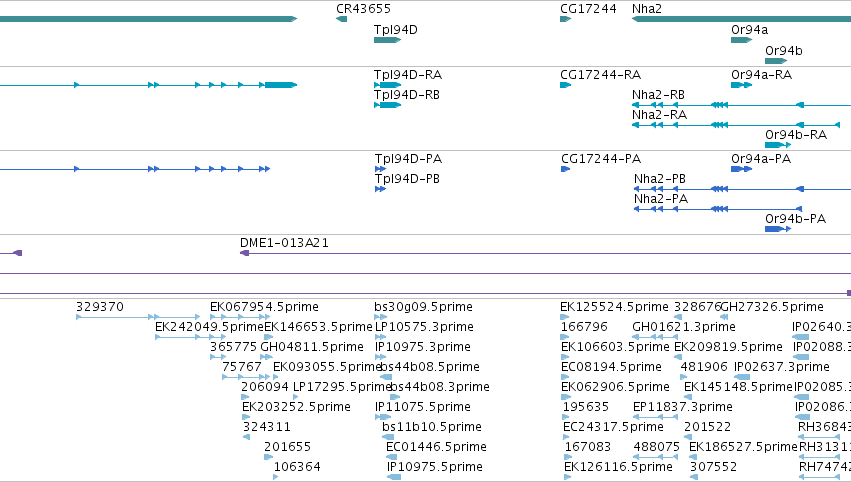Select the Nha2-PA protein label

661,199
